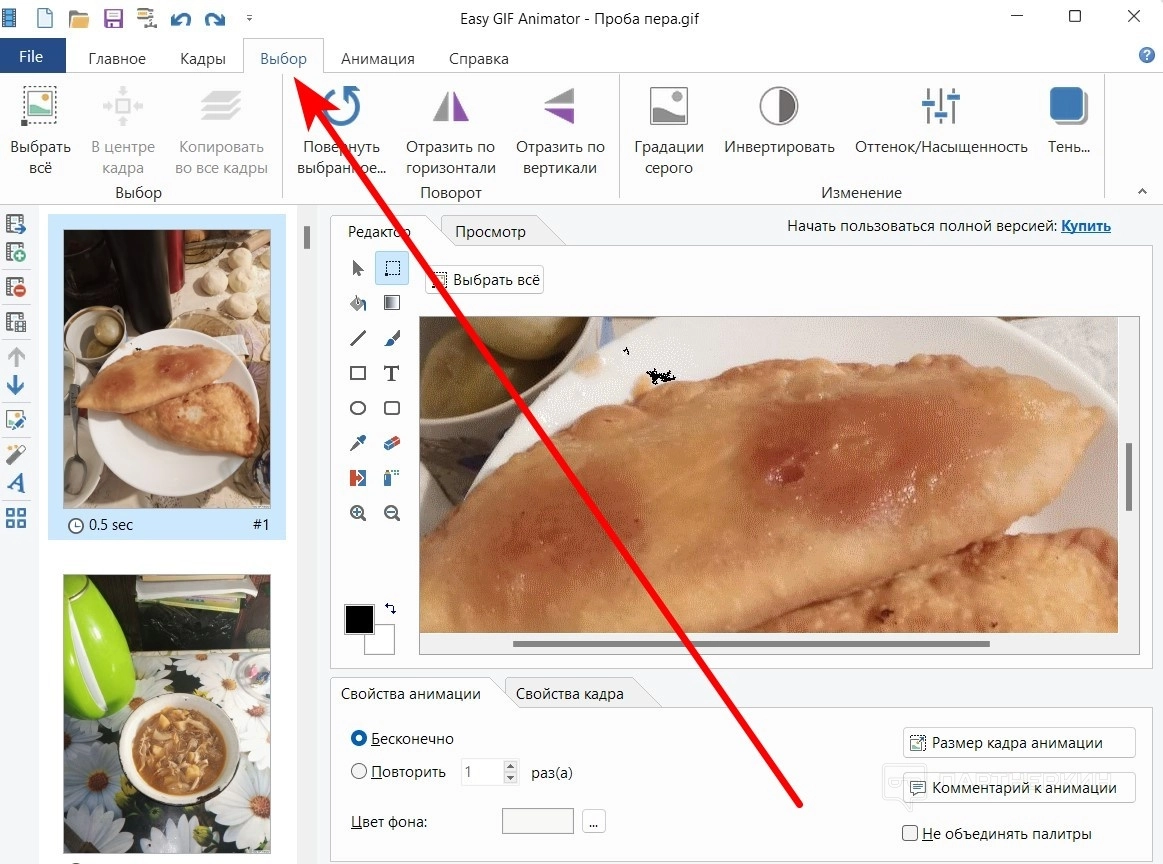Click Комментарий к анимации button
Screen dimensions: 1163x864
[1018, 788]
